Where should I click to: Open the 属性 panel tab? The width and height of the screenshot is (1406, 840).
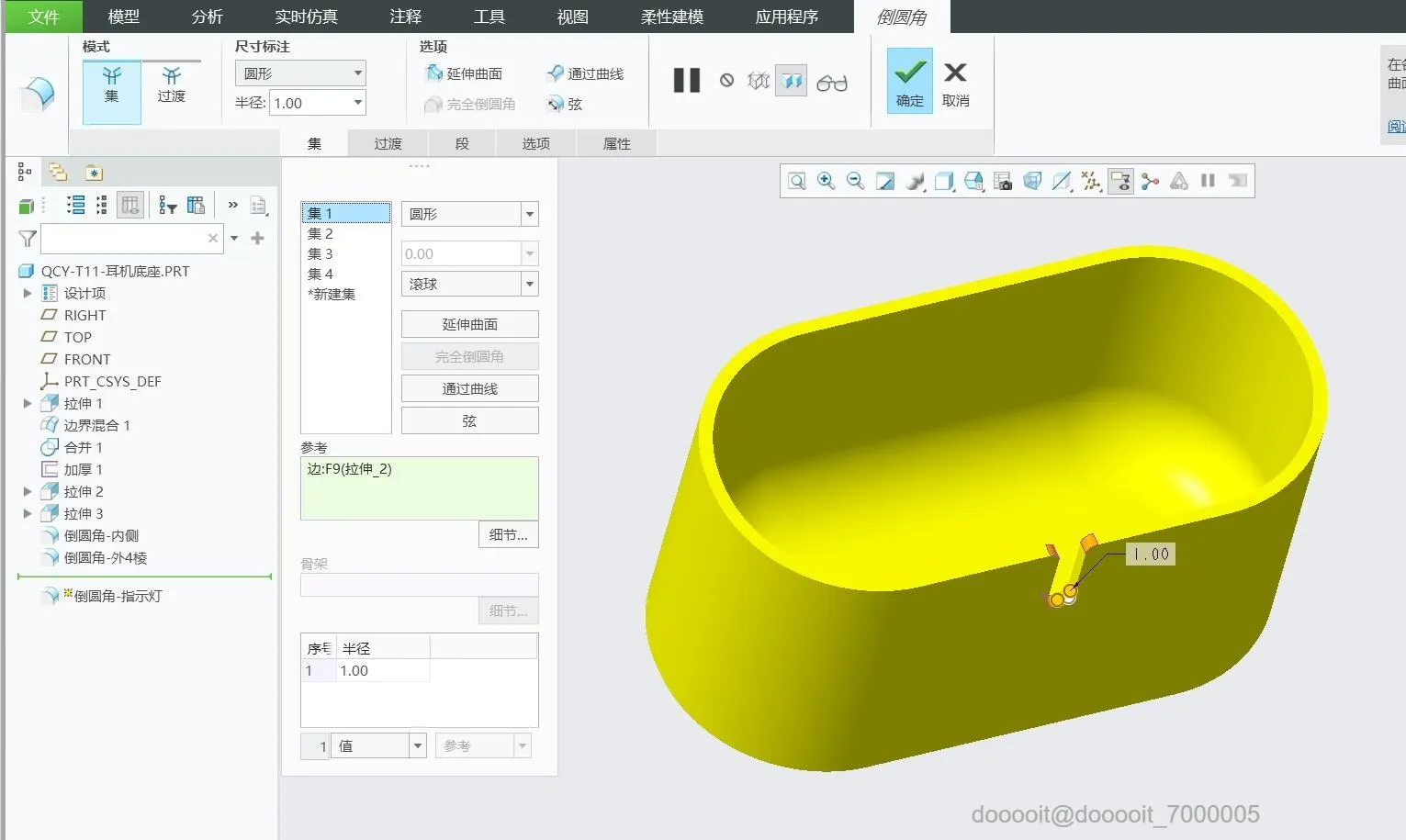[617, 143]
